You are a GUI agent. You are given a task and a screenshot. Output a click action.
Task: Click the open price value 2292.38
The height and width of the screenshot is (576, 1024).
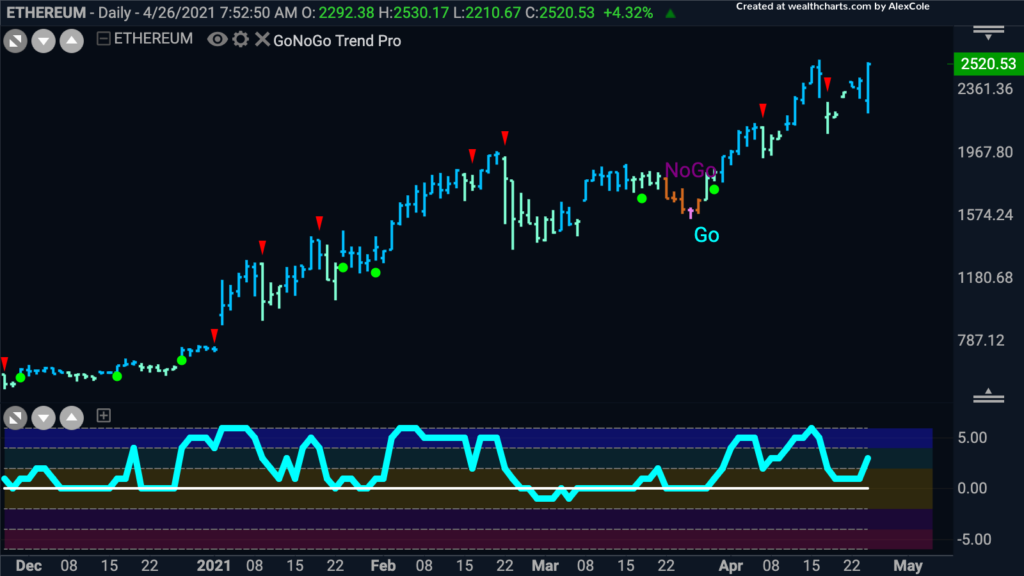[x=346, y=13]
